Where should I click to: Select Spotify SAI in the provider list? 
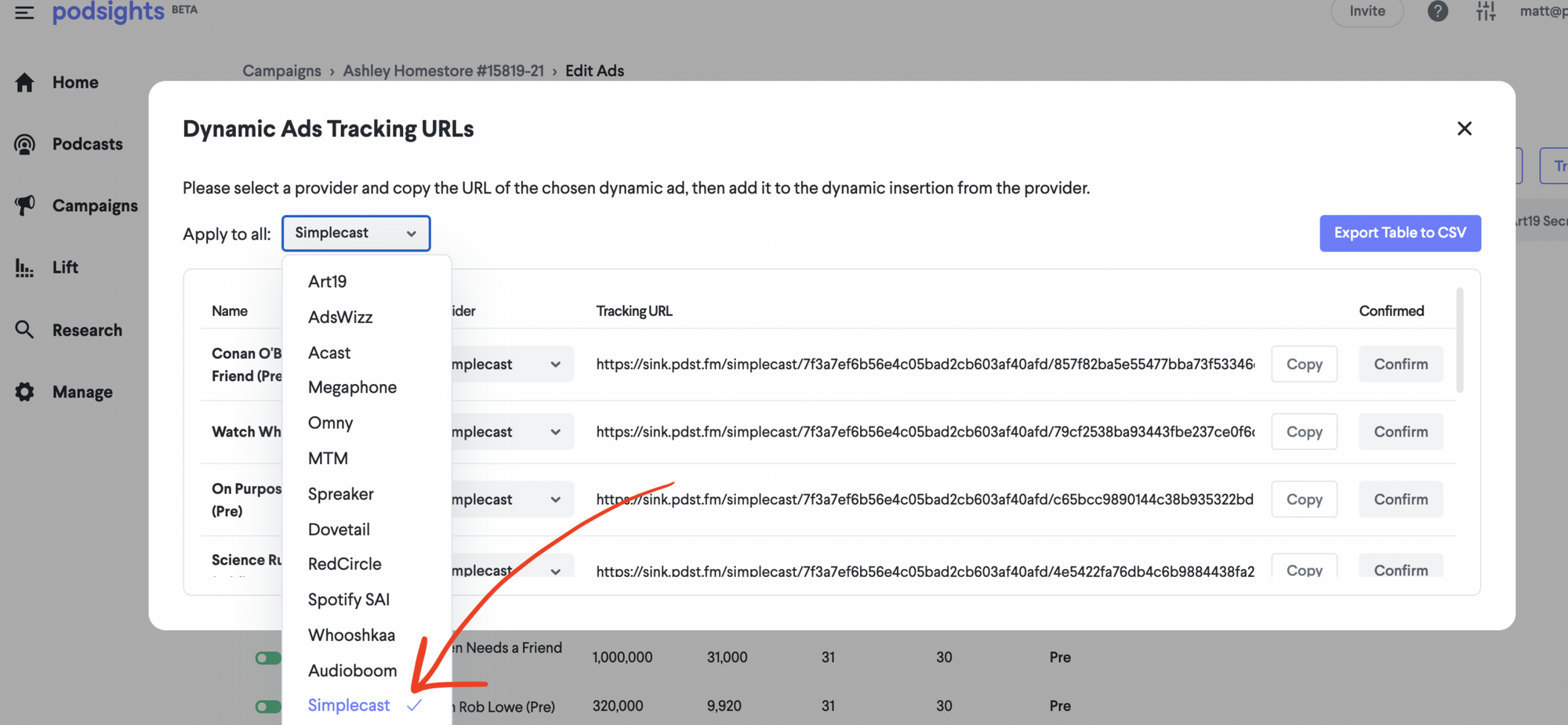click(x=348, y=600)
